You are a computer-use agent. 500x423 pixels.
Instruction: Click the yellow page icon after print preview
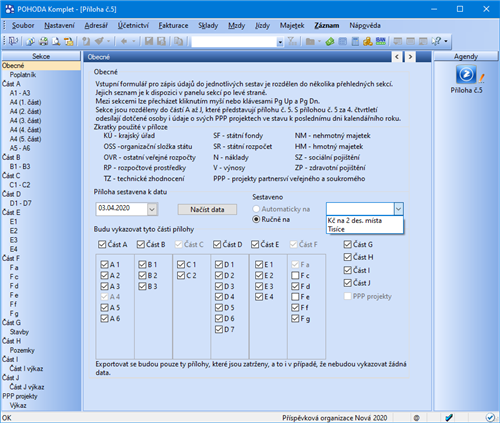pos(69,41)
